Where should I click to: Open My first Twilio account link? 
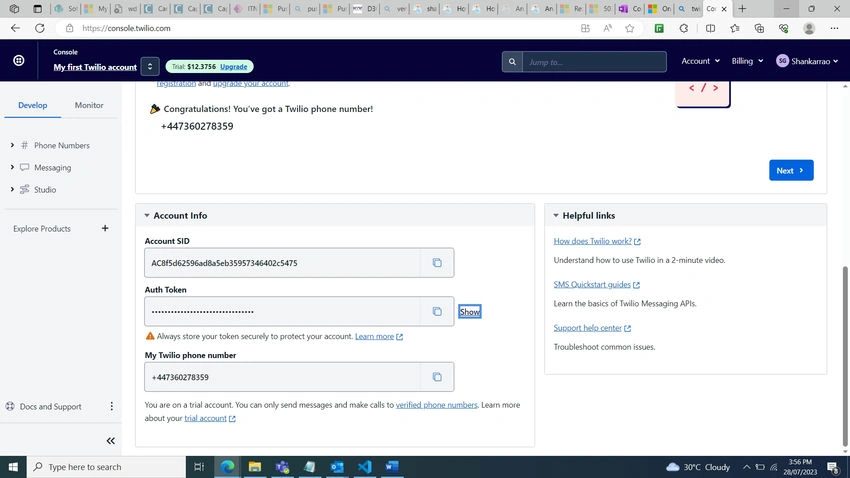click(x=95, y=67)
